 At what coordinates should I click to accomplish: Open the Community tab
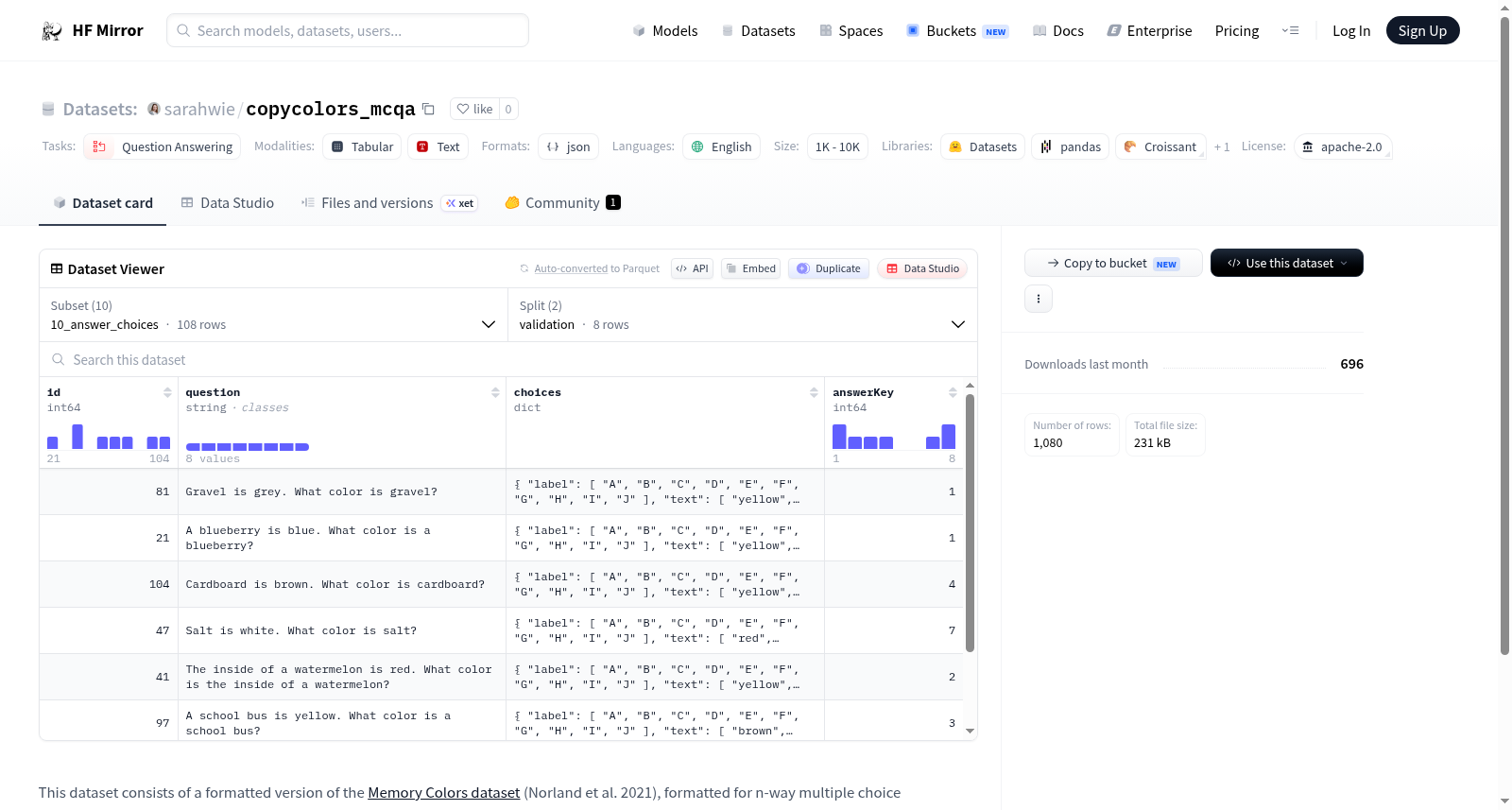(563, 203)
